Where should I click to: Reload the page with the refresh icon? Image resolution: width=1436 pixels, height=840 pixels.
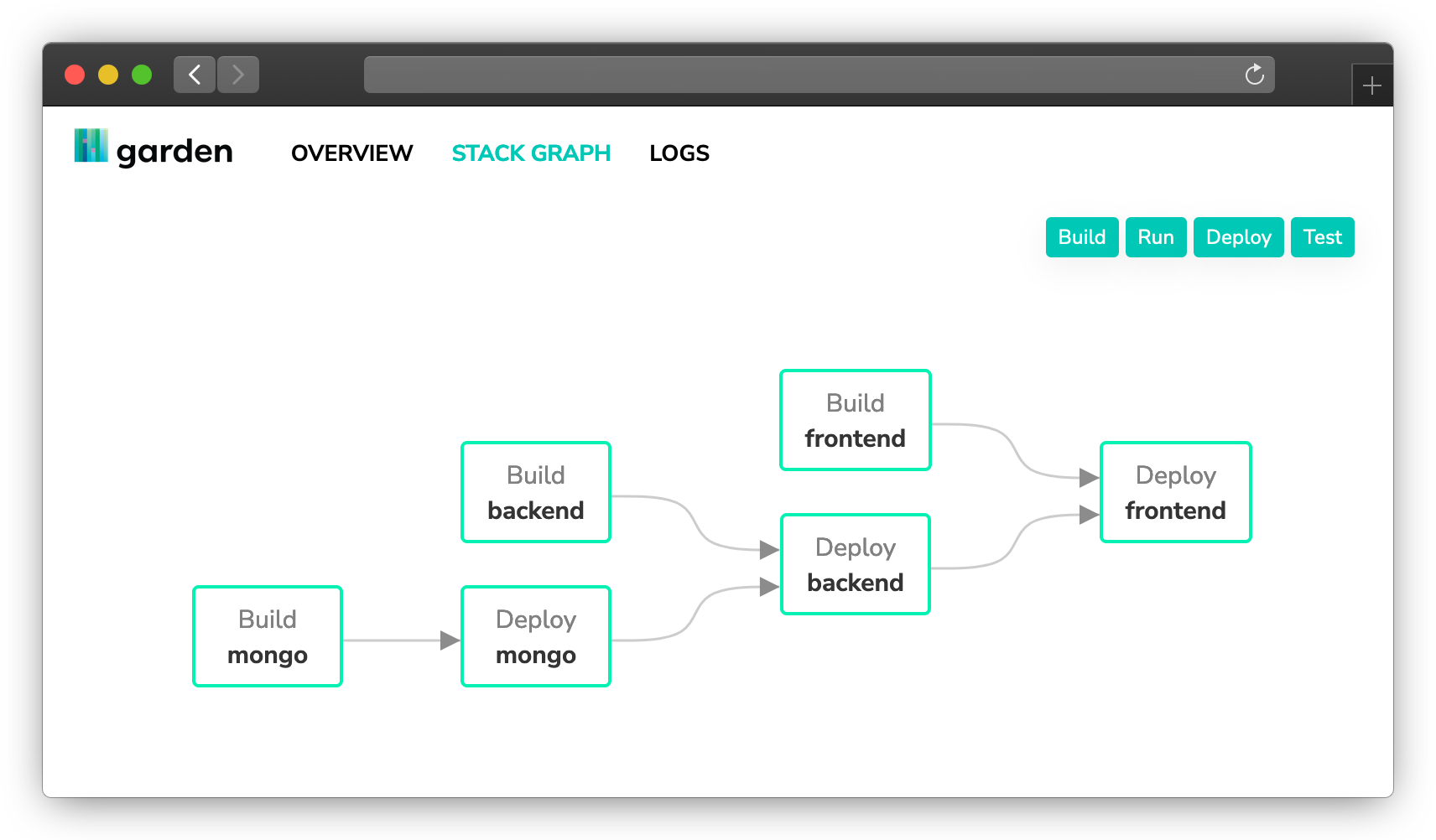click(x=1254, y=75)
